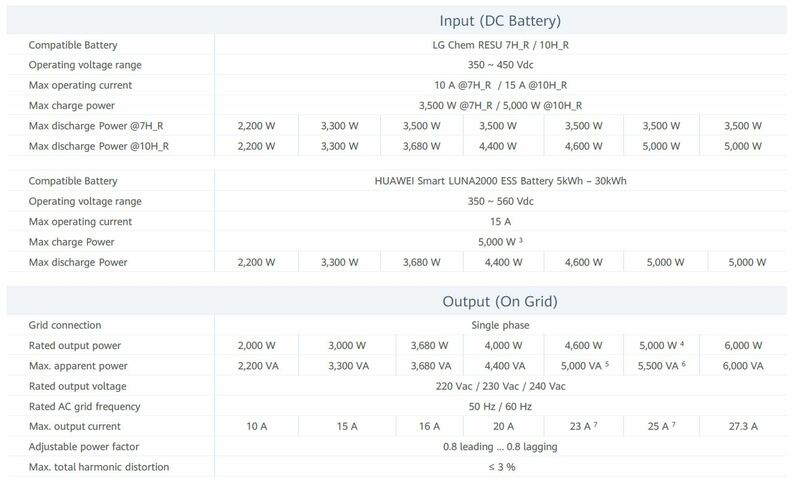Click the Single phase grid connection value
The height and width of the screenshot is (489, 800).
[x=500, y=325]
